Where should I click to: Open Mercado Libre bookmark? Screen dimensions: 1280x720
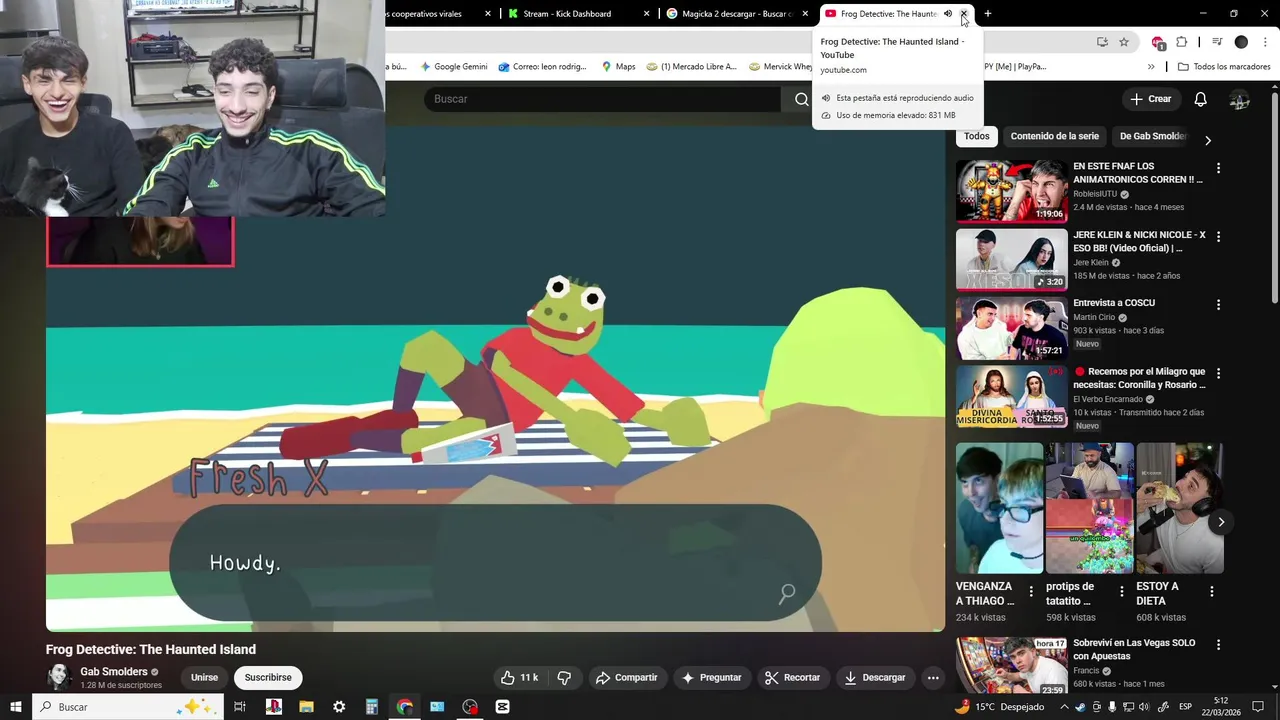tap(692, 67)
